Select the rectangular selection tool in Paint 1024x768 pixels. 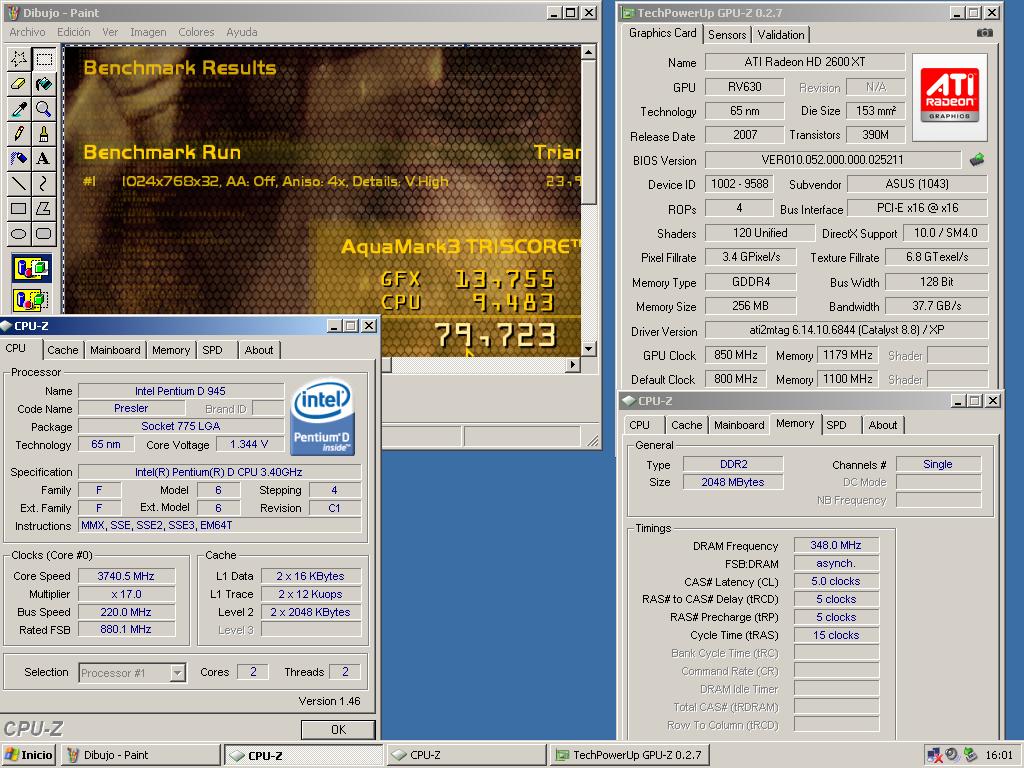(x=44, y=59)
